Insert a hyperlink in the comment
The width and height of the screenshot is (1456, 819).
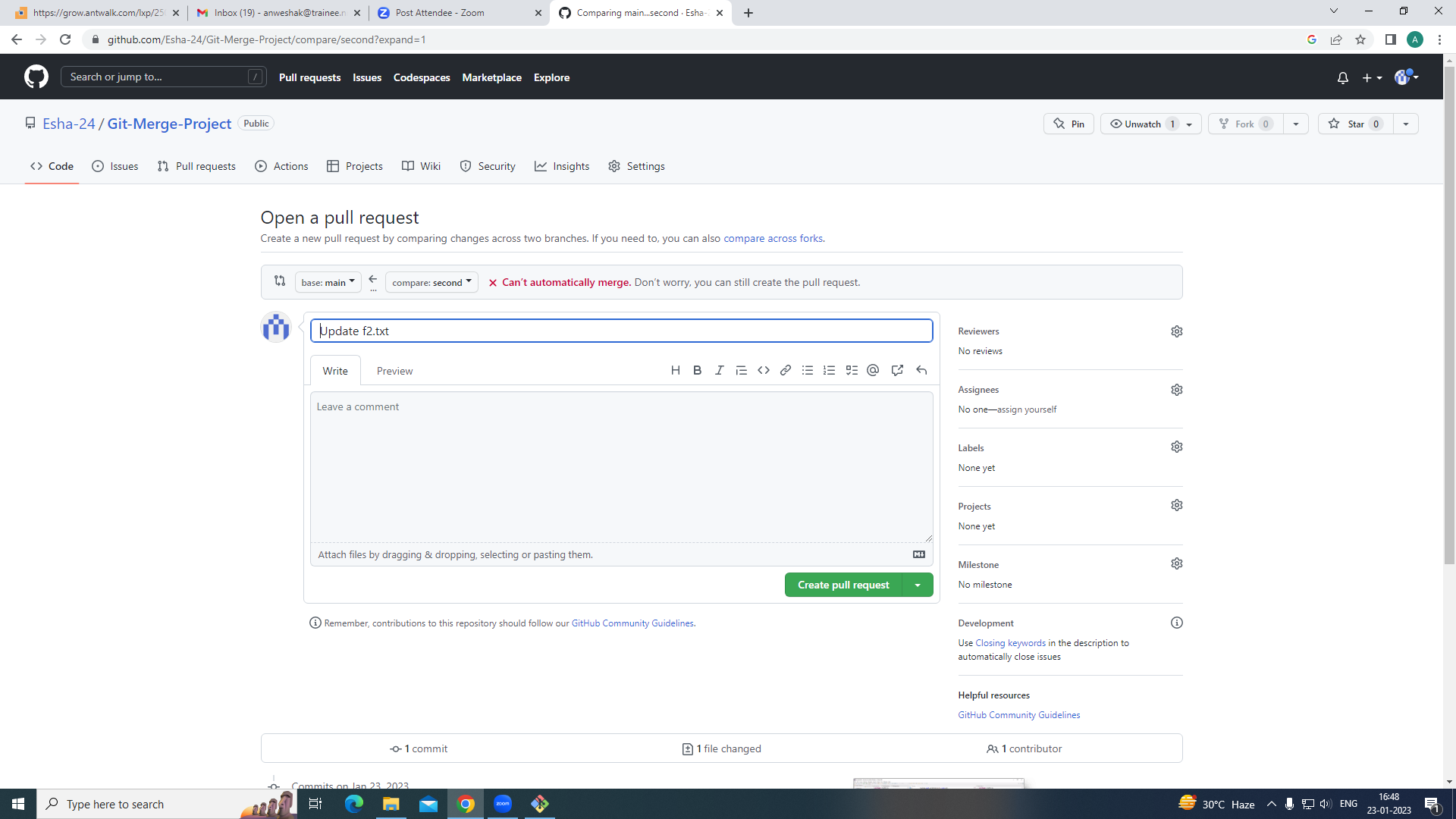(x=786, y=370)
